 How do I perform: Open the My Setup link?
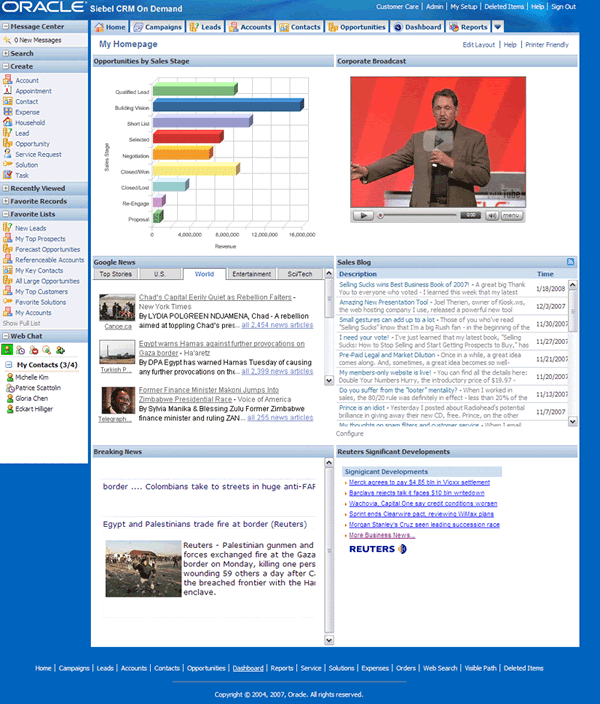464,7
